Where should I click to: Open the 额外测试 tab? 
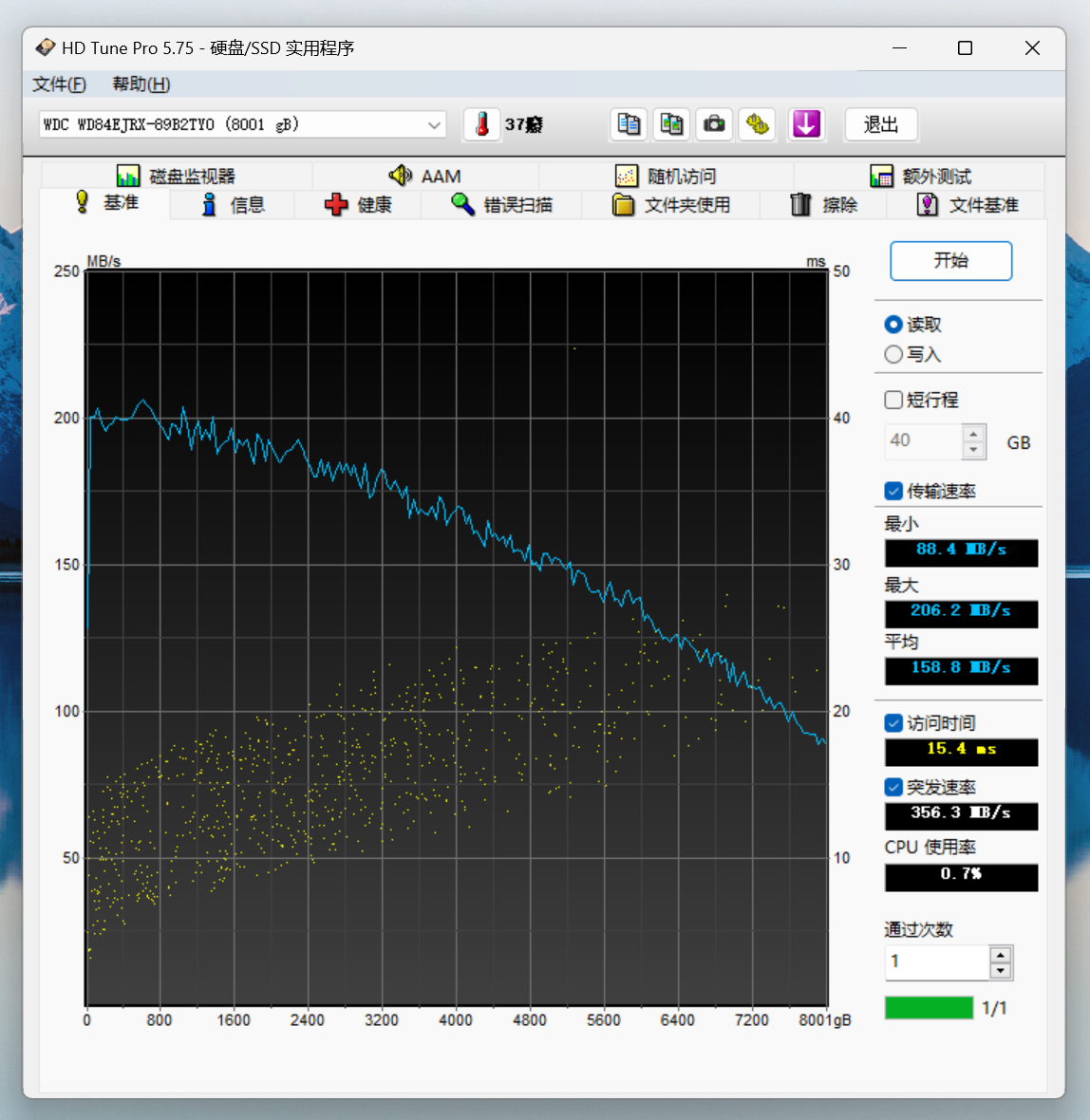pos(920,176)
